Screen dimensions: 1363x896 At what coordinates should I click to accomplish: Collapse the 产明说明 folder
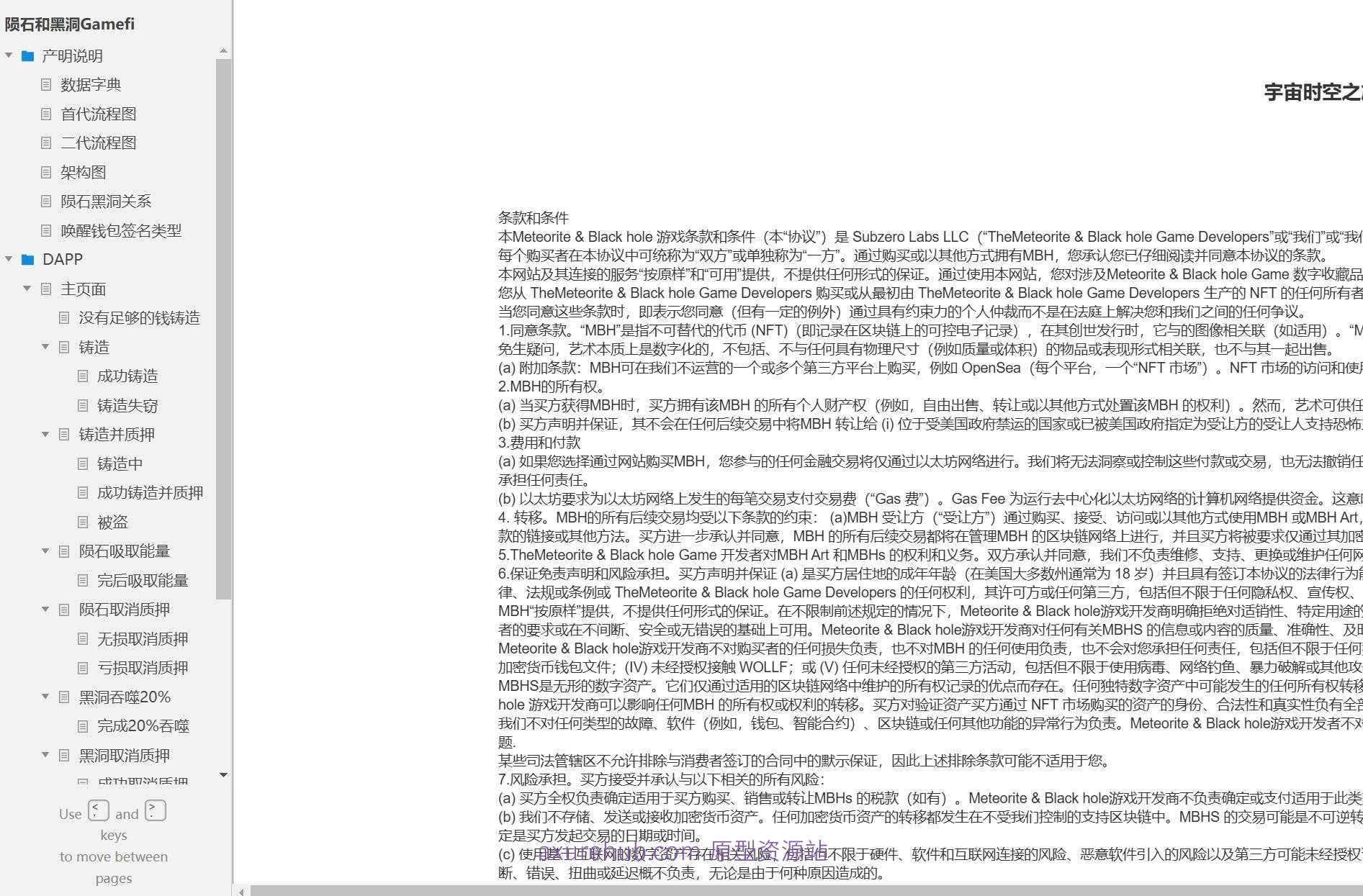(x=9, y=55)
